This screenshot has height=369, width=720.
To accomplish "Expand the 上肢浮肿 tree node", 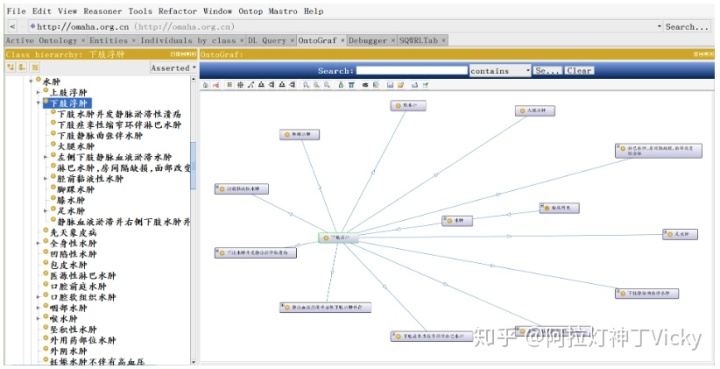I will (39, 92).
